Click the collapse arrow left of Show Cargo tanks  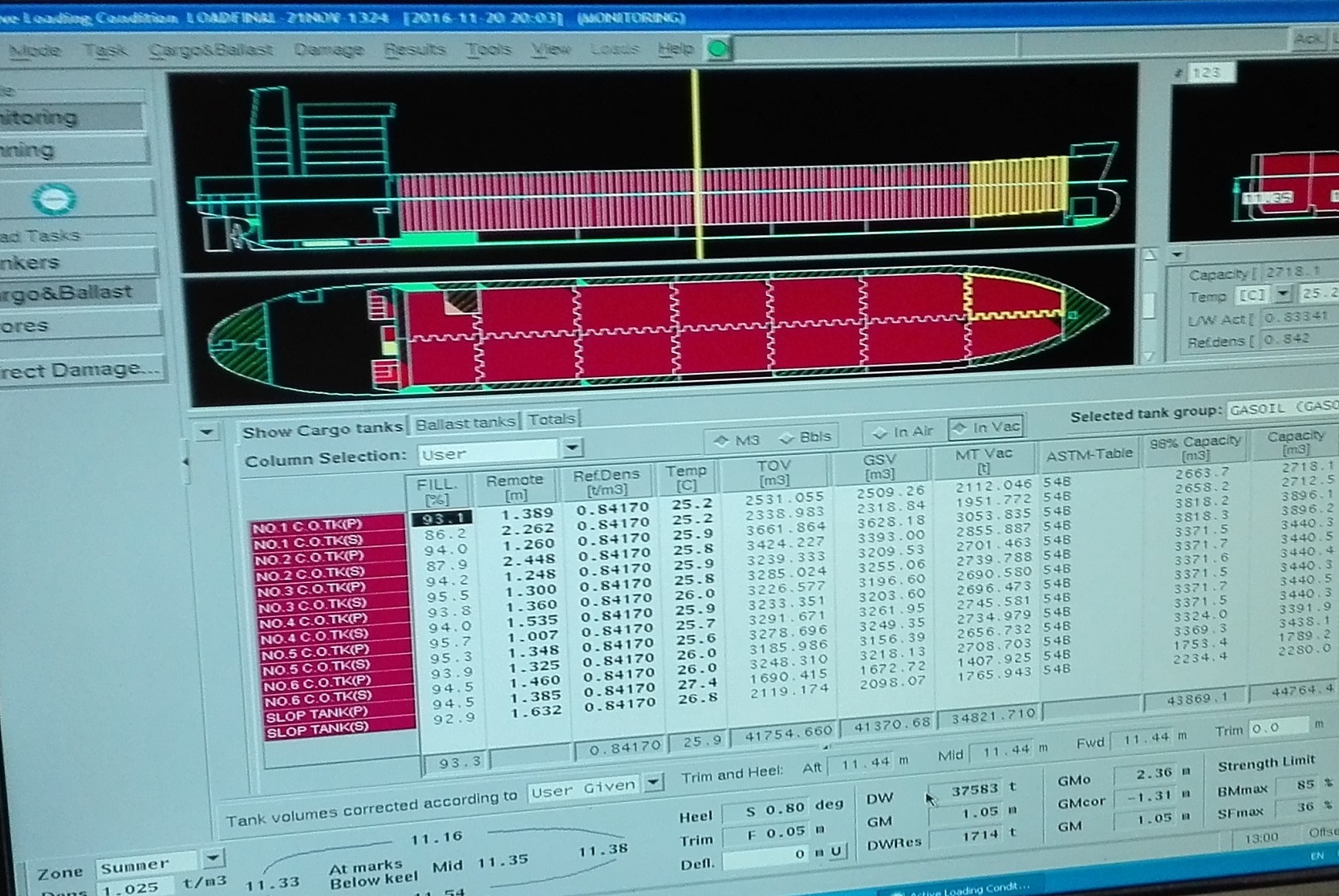click(206, 432)
